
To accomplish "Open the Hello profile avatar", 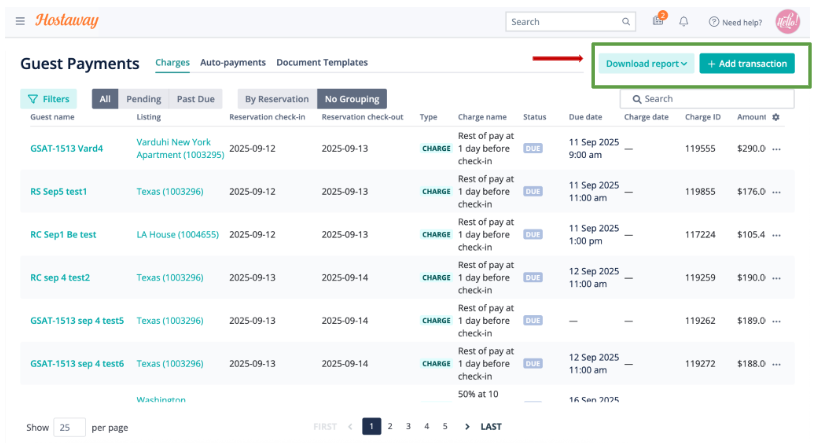I will click(788, 22).
